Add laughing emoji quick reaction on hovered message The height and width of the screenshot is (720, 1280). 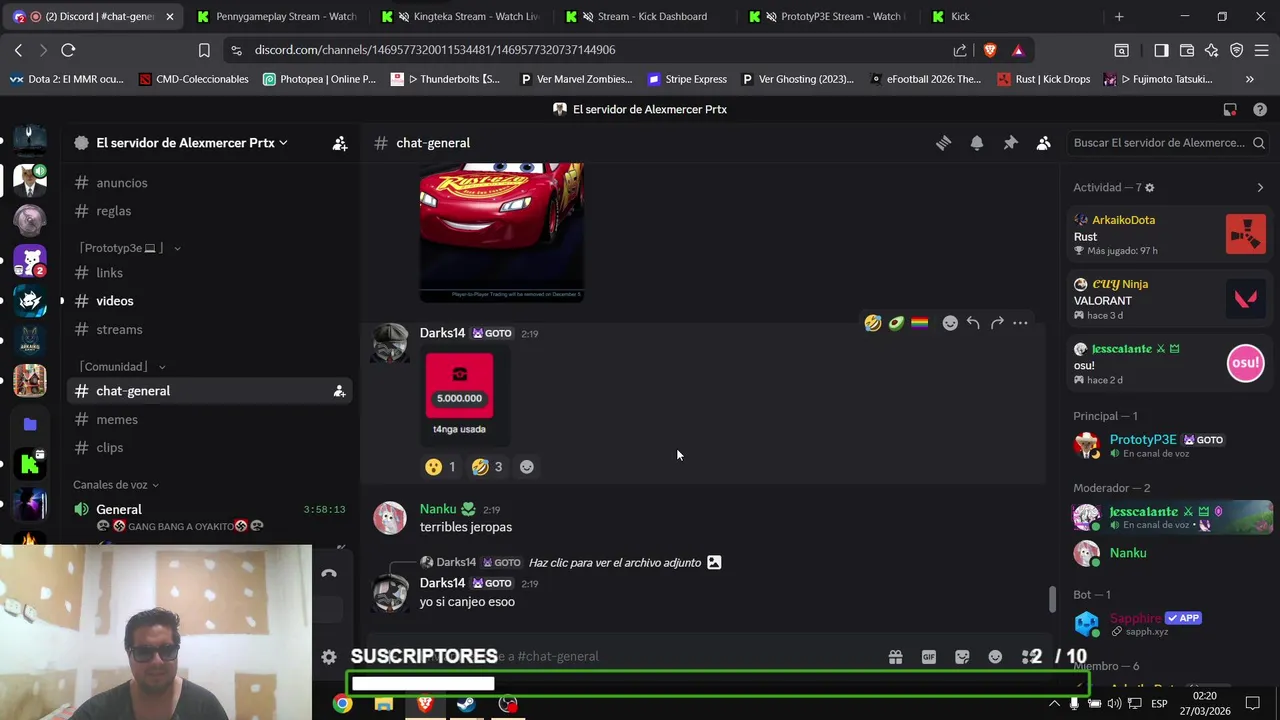(873, 323)
